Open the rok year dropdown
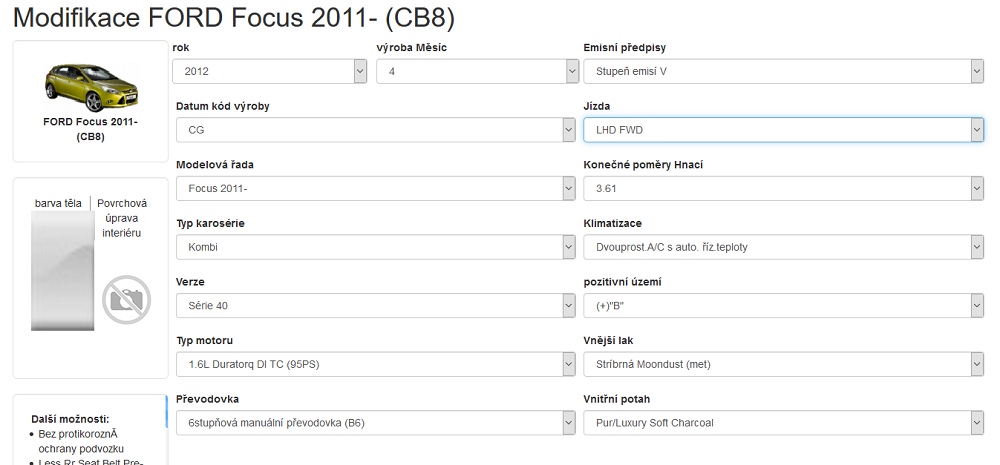This screenshot has height=465, width=1000. click(270, 72)
